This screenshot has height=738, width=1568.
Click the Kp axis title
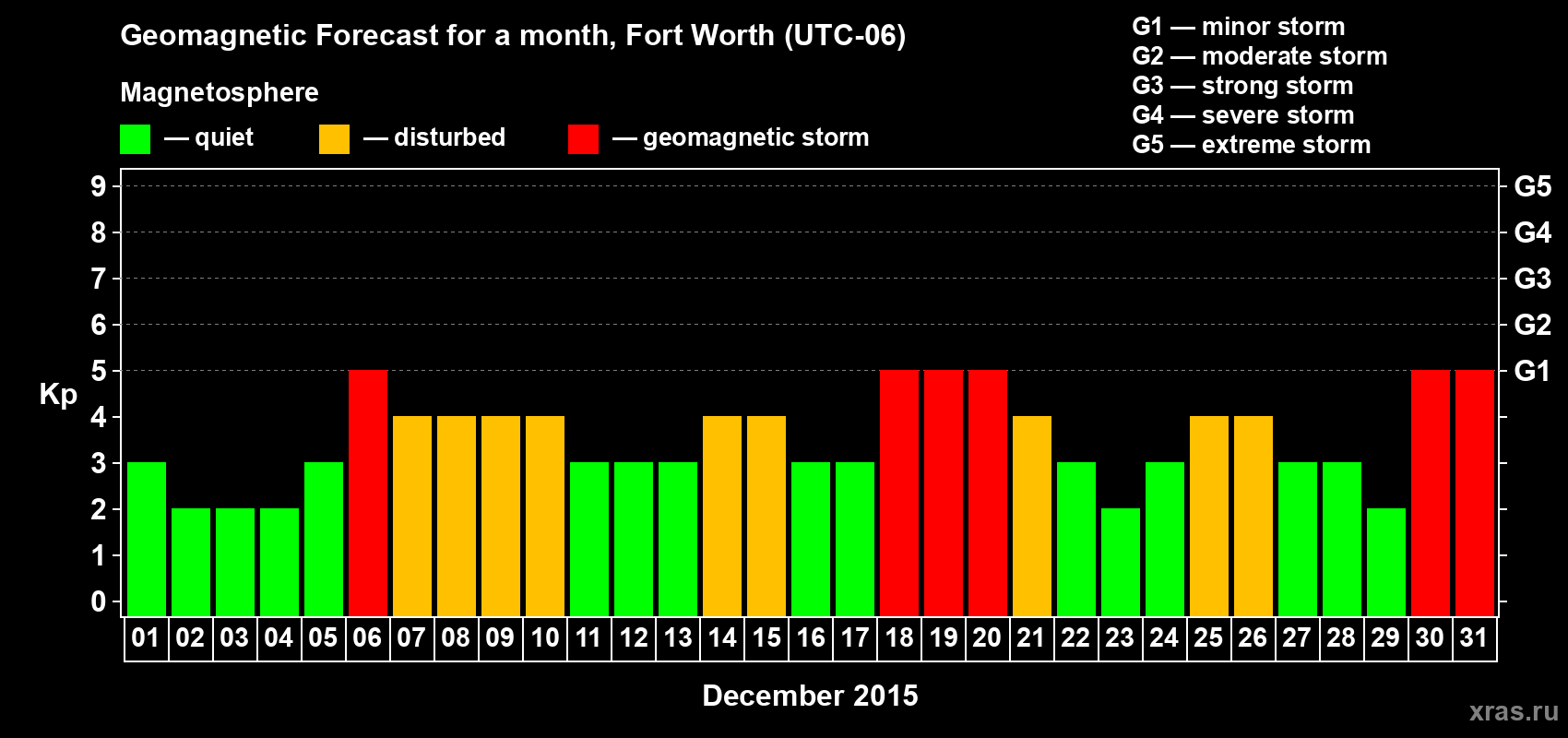pyautogui.click(x=58, y=395)
